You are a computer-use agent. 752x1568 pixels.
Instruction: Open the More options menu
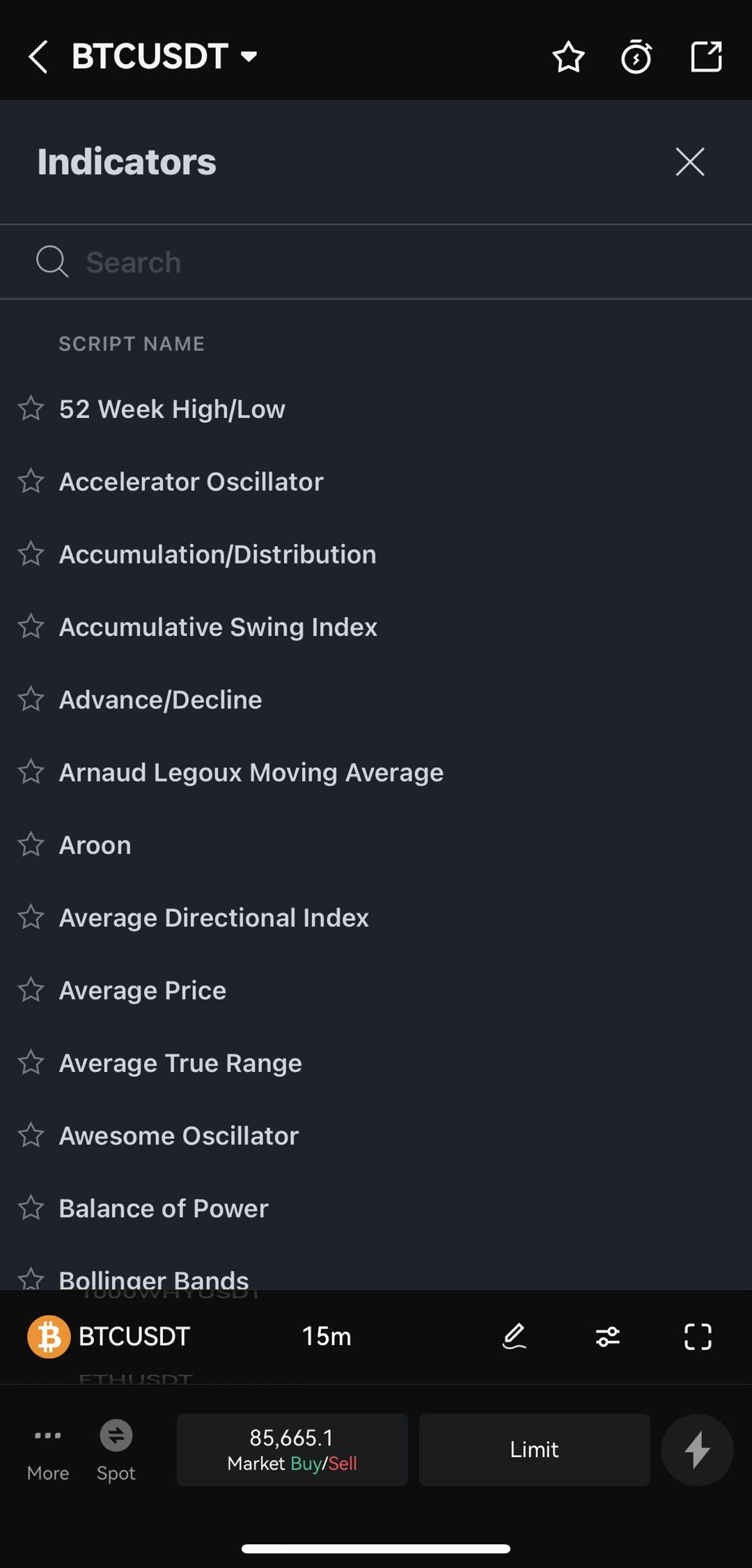[x=48, y=1450]
